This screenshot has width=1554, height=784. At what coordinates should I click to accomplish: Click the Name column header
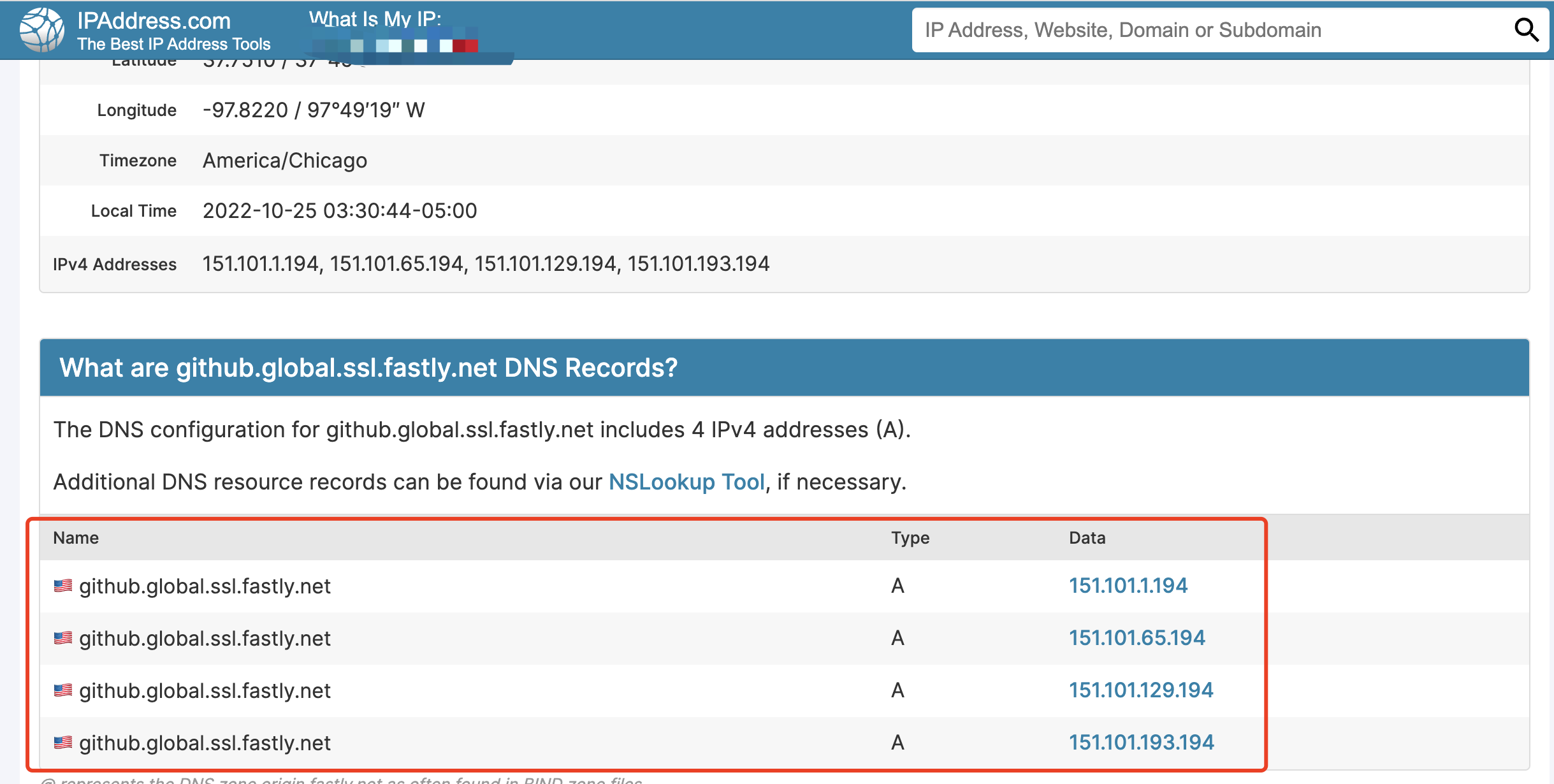coord(76,538)
